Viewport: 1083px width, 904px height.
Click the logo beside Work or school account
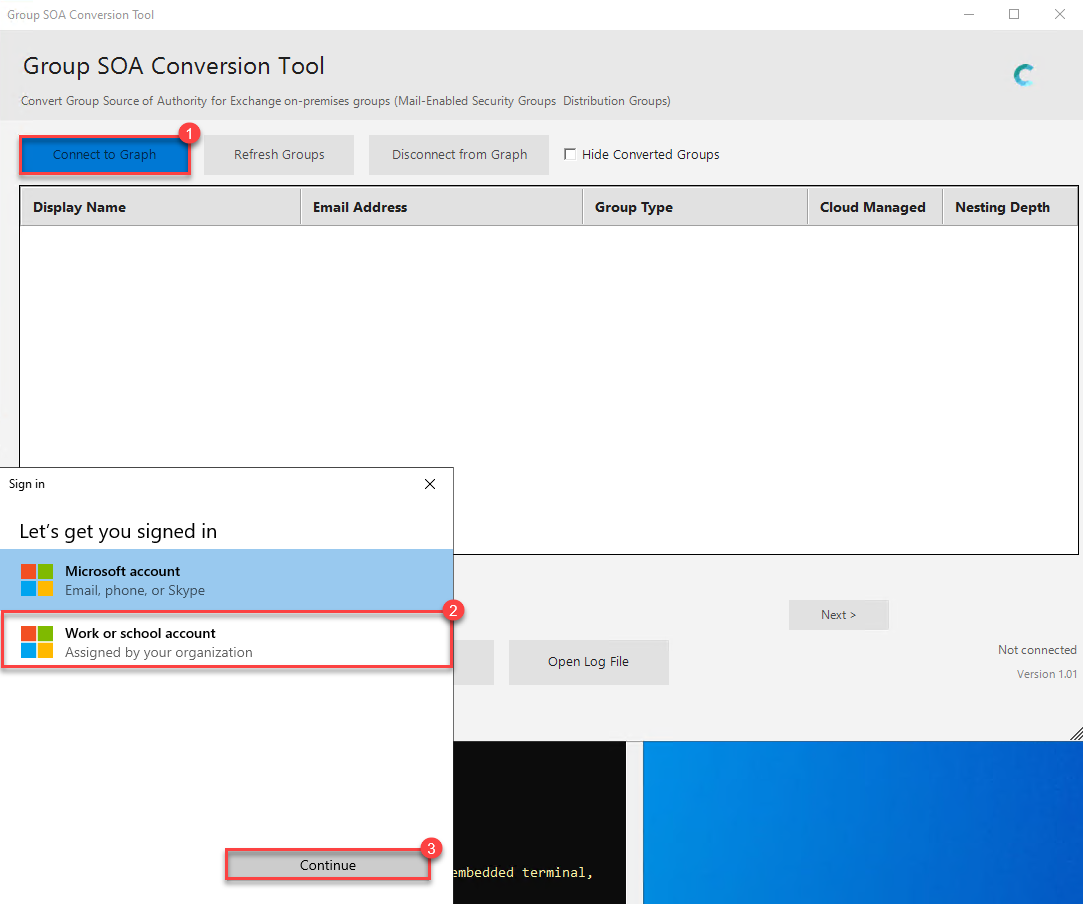click(x=37, y=642)
